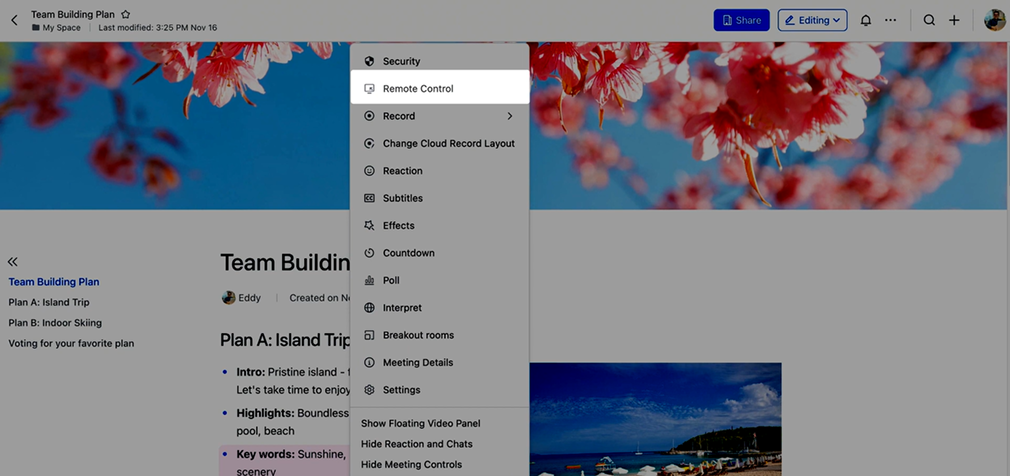Toggle Show Floating Video Panel
Image resolution: width=1010 pixels, height=476 pixels.
(420, 424)
